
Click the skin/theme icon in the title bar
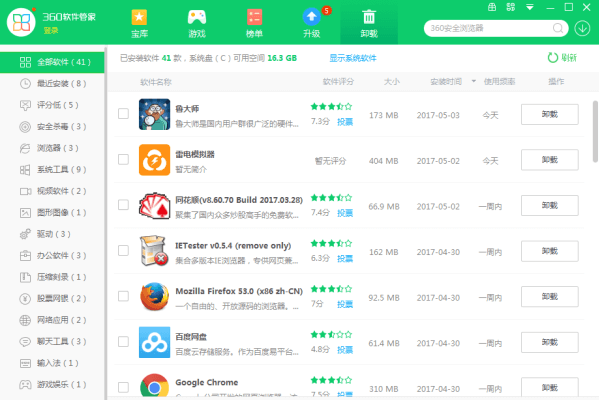(510, 7)
